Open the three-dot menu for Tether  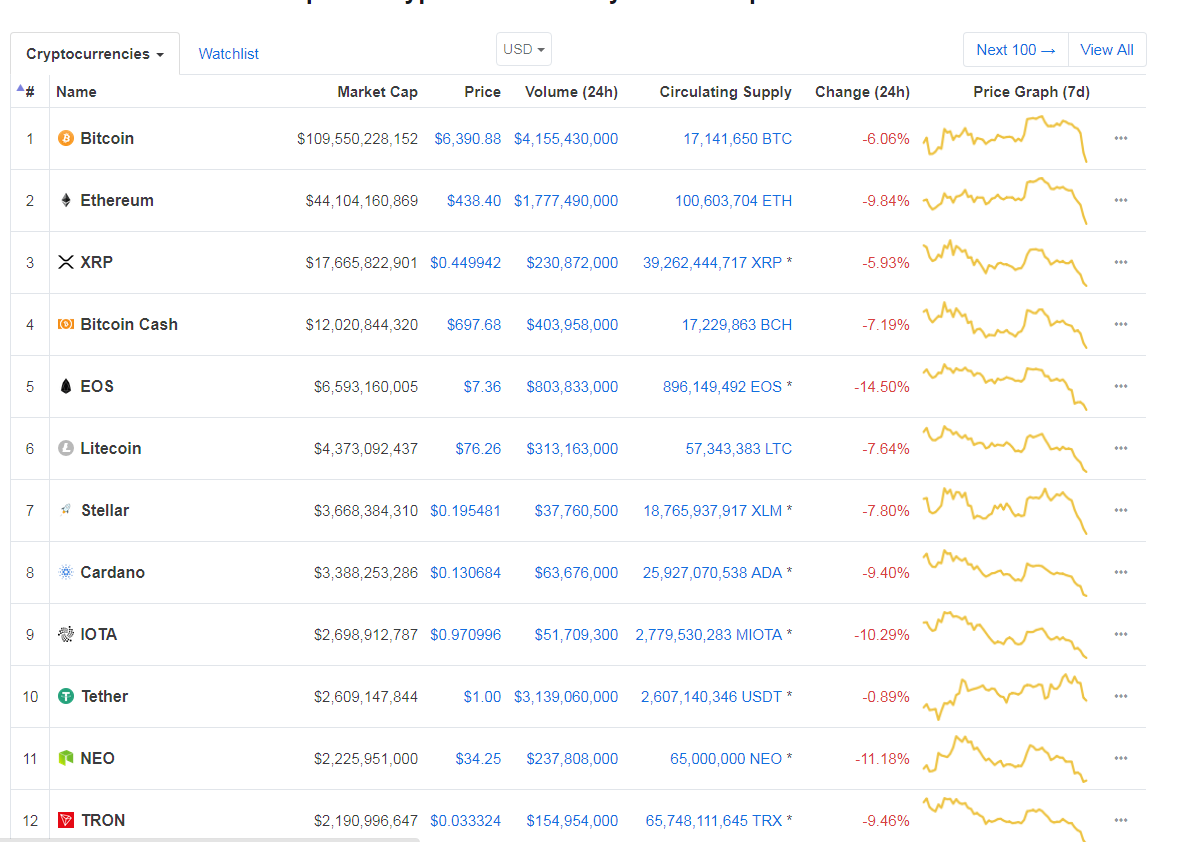(x=1120, y=696)
